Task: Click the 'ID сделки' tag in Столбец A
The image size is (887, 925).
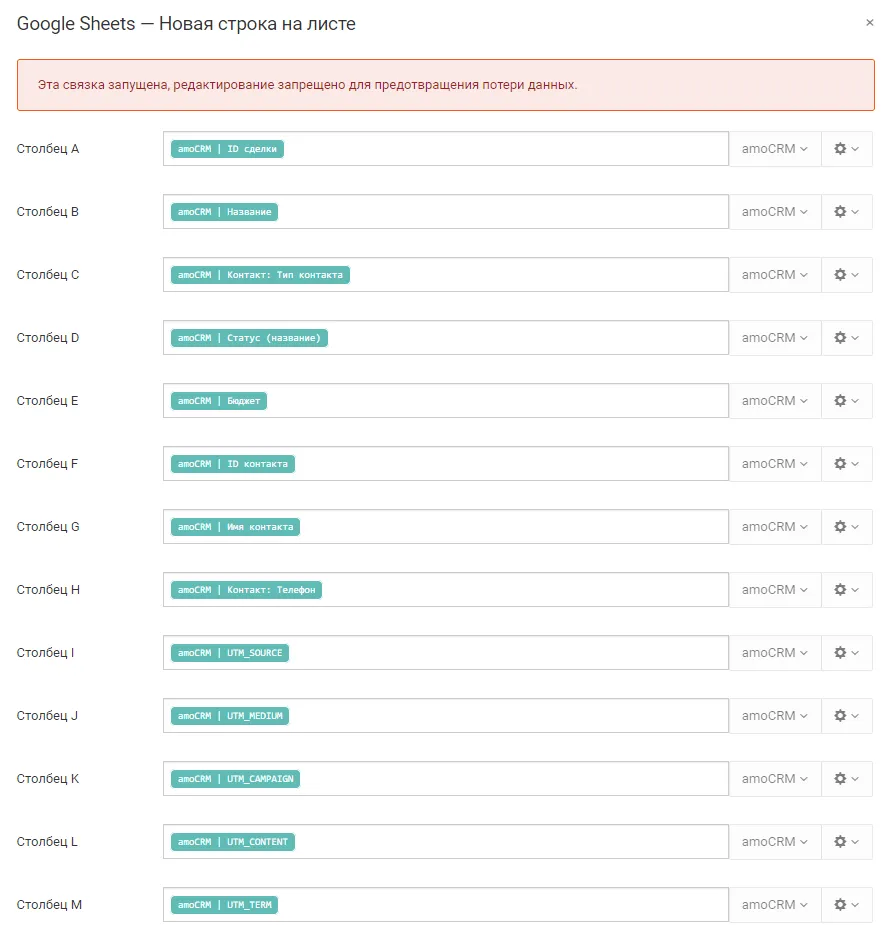Action: [x=227, y=149]
